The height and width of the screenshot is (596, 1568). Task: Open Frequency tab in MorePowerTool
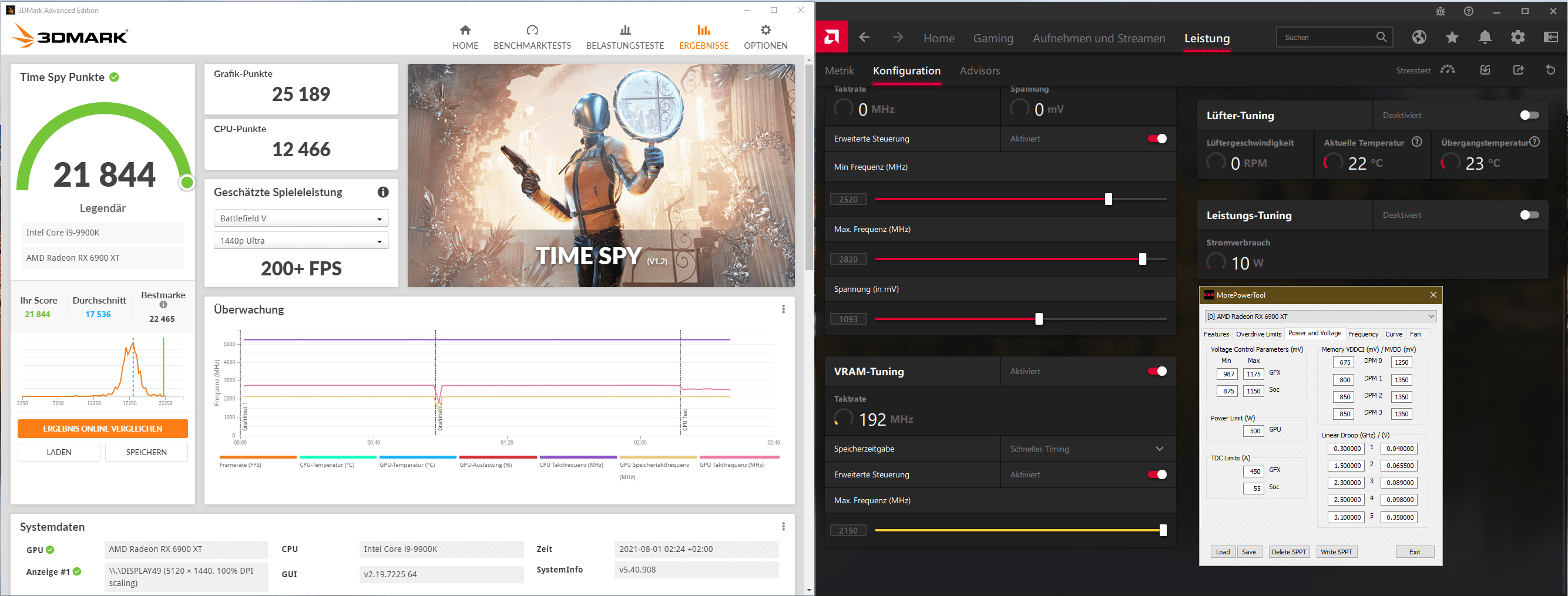point(1363,334)
